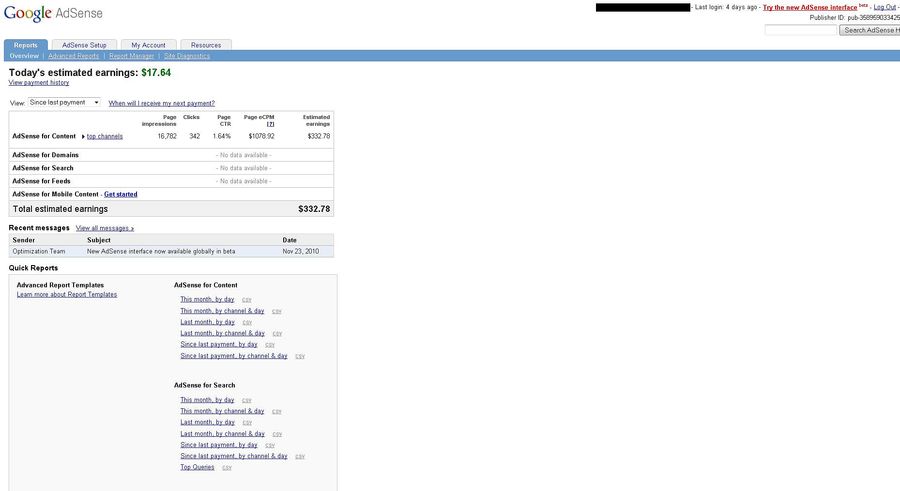Download csv for Content Since last payment by day
The image size is (900, 491).
[x=270, y=345]
